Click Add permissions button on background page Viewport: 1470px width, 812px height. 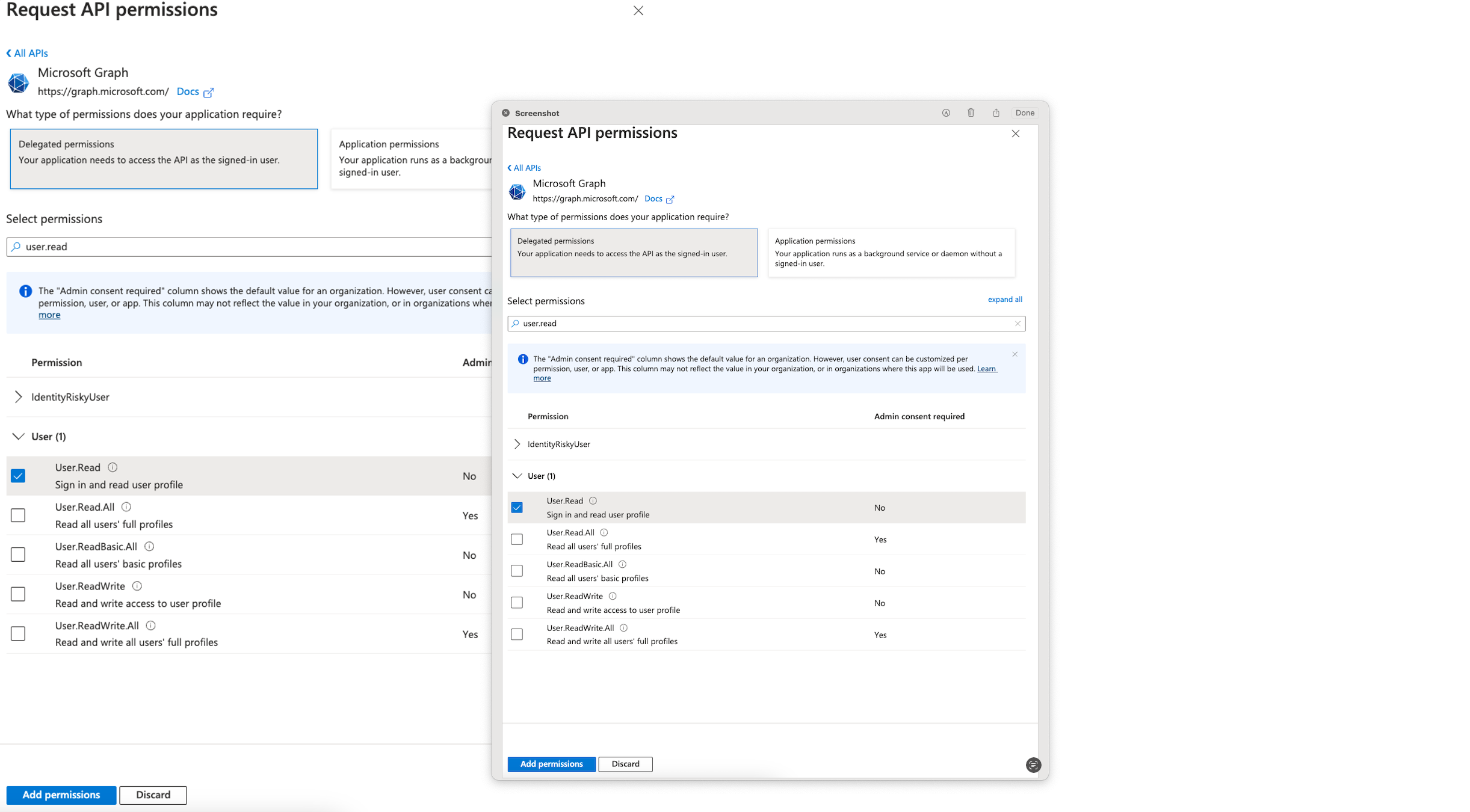[61, 795]
